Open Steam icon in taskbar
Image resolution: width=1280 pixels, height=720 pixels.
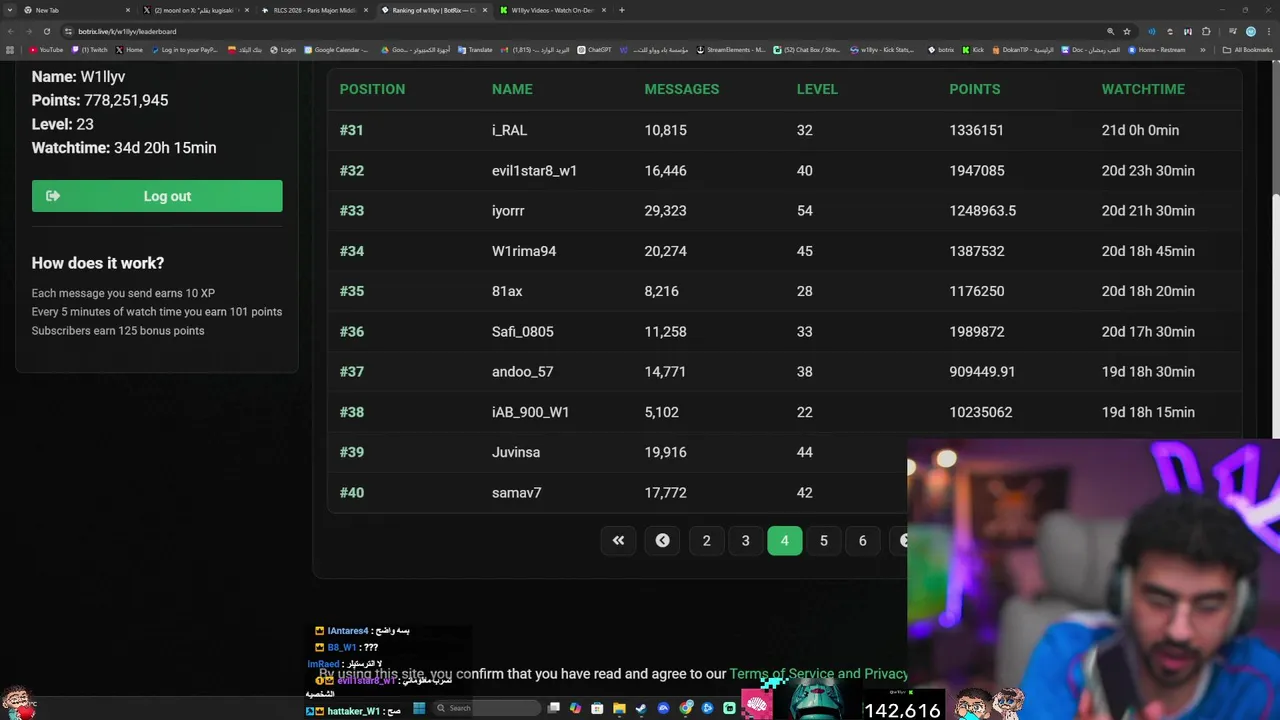click(x=641, y=708)
